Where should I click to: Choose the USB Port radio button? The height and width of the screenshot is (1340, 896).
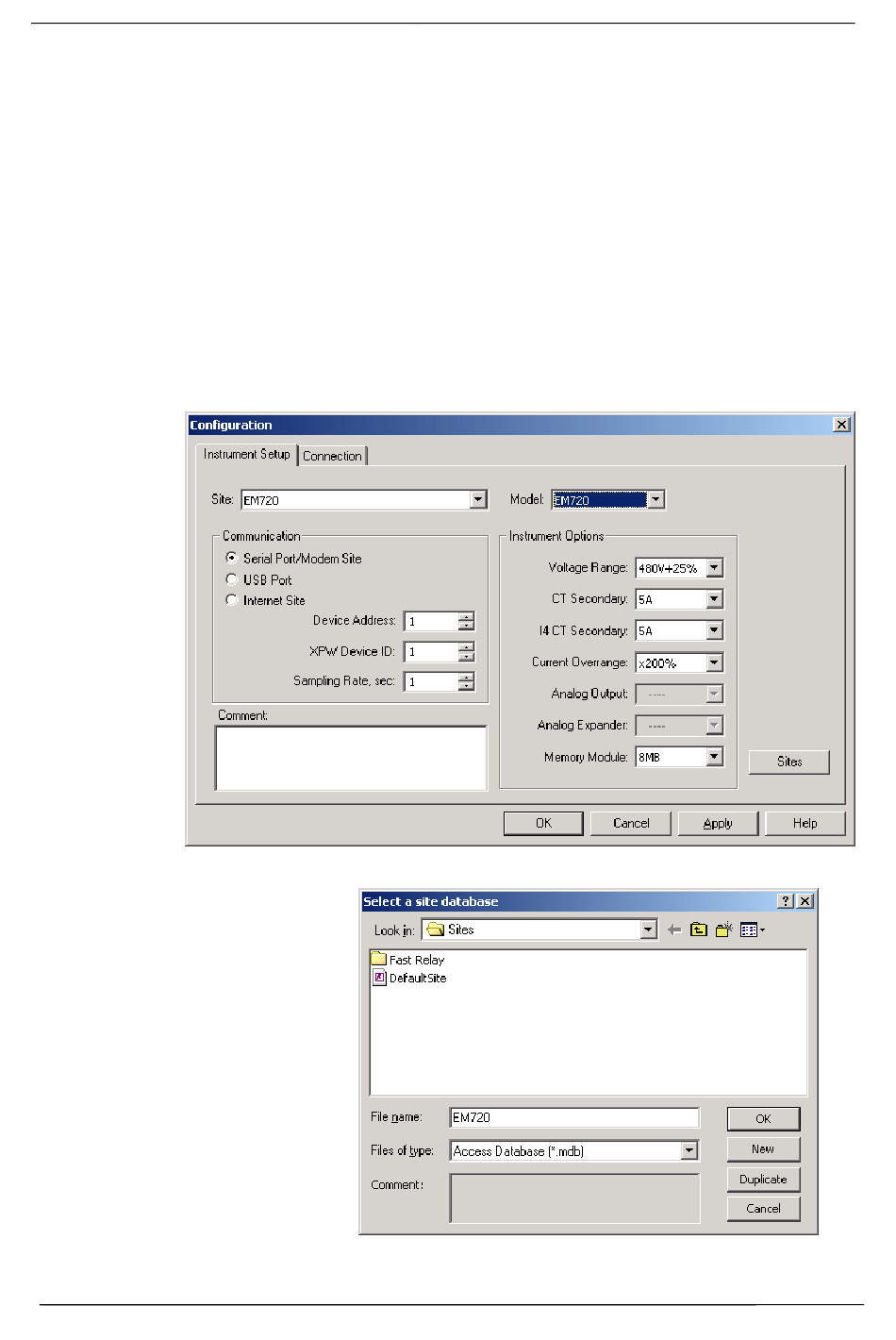232,579
